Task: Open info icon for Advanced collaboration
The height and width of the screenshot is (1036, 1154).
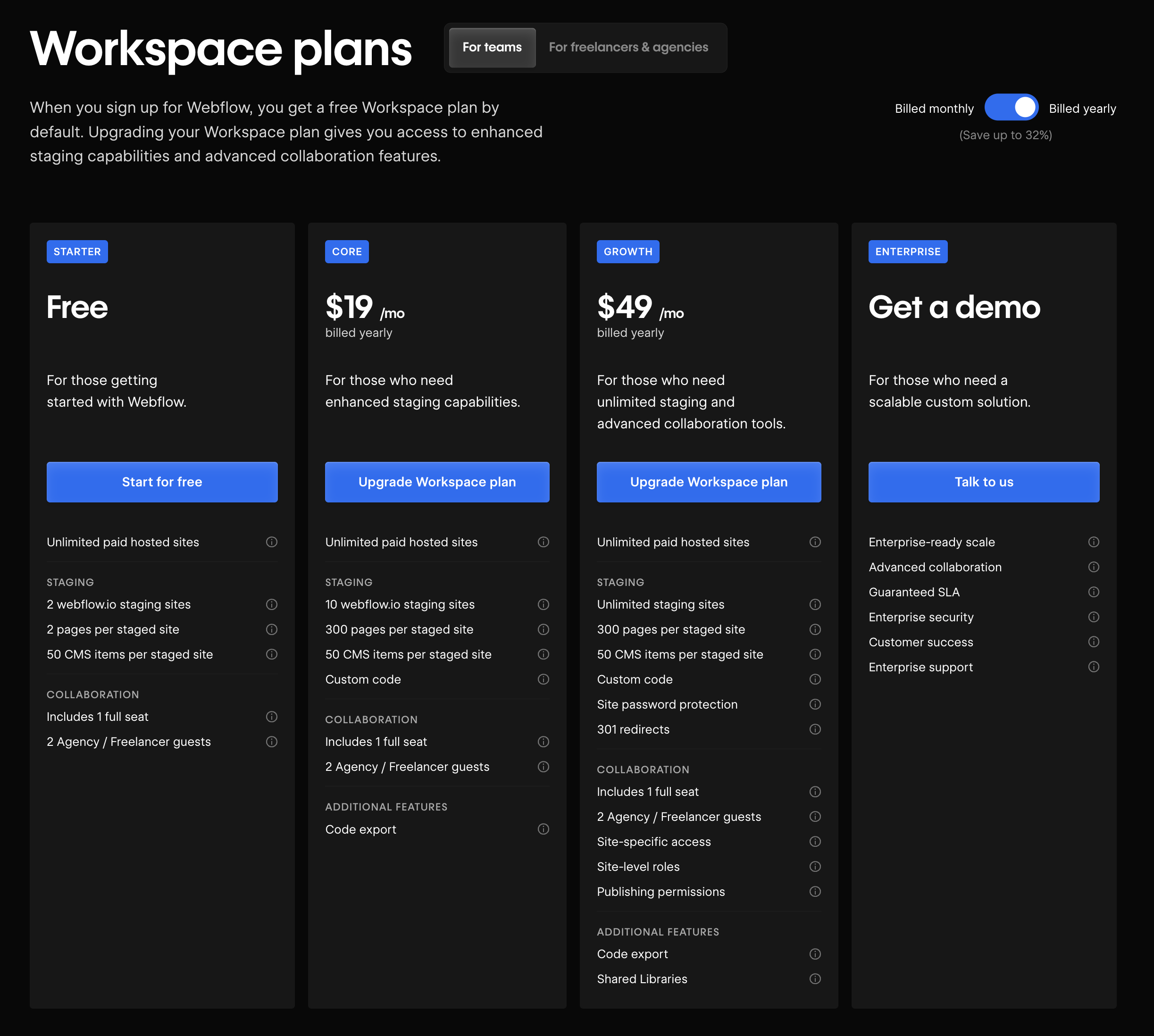Action: point(1094,567)
